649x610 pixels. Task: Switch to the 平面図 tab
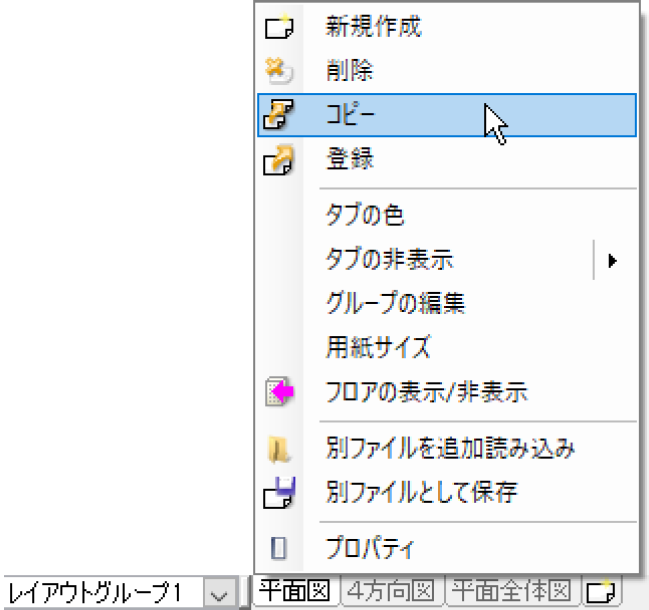tap(295, 591)
